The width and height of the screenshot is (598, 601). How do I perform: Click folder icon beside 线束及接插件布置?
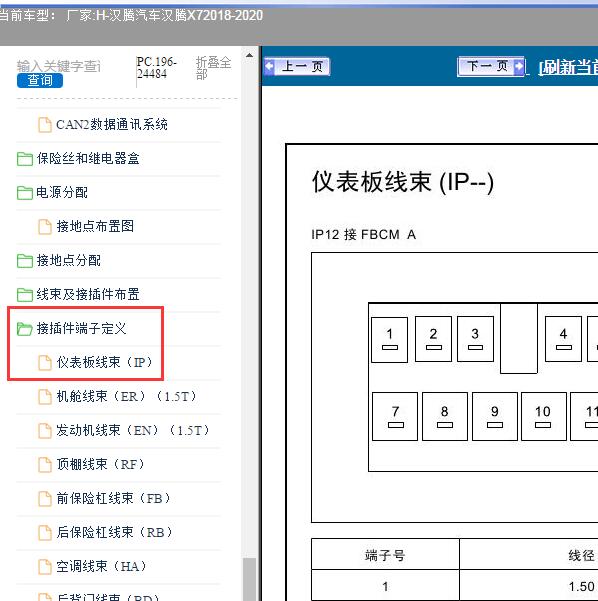25,295
